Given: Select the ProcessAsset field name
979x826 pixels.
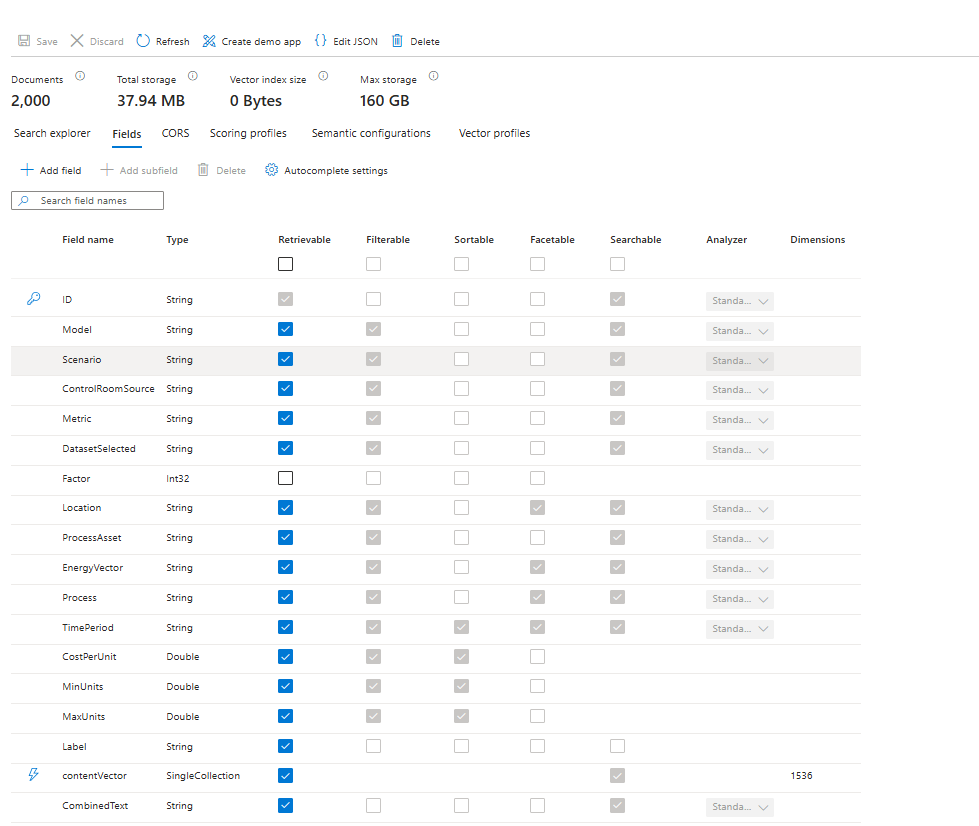Looking at the screenshot, I should (x=92, y=538).
